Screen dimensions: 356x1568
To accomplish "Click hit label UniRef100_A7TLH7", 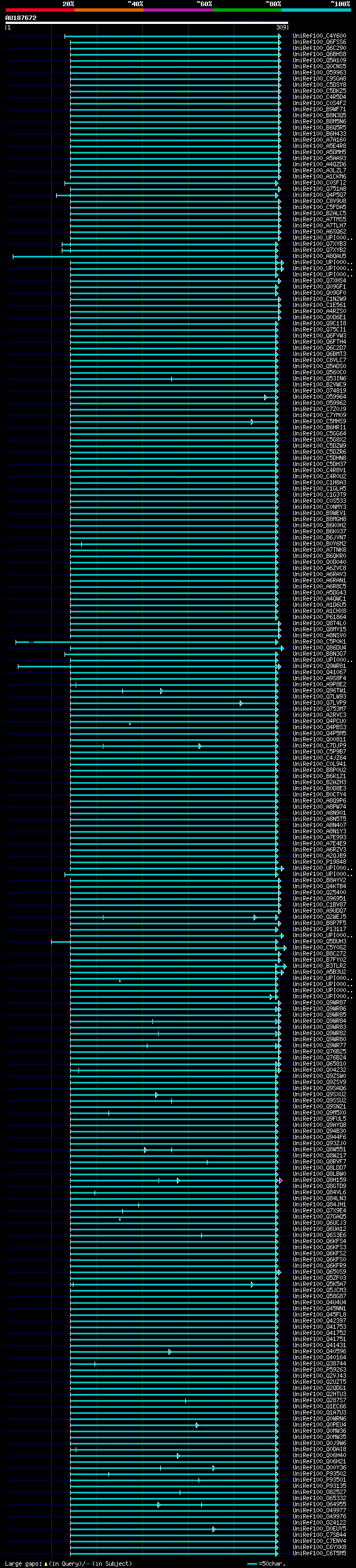I will (319, 225).
